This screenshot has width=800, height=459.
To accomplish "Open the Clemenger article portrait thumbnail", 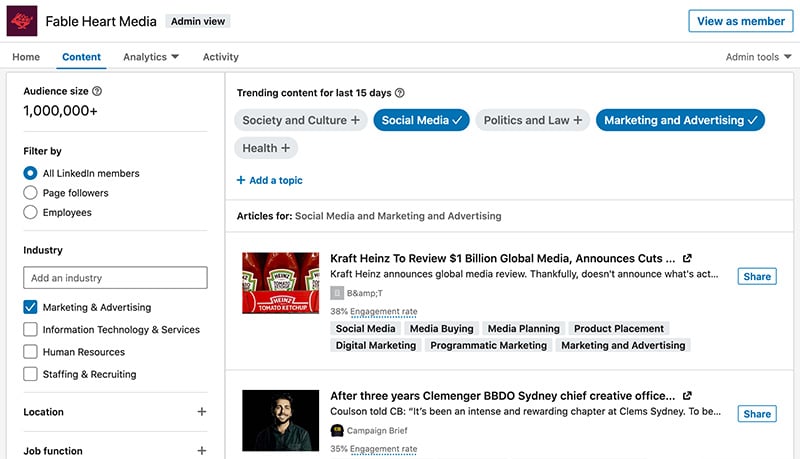I will pos(281,420).
